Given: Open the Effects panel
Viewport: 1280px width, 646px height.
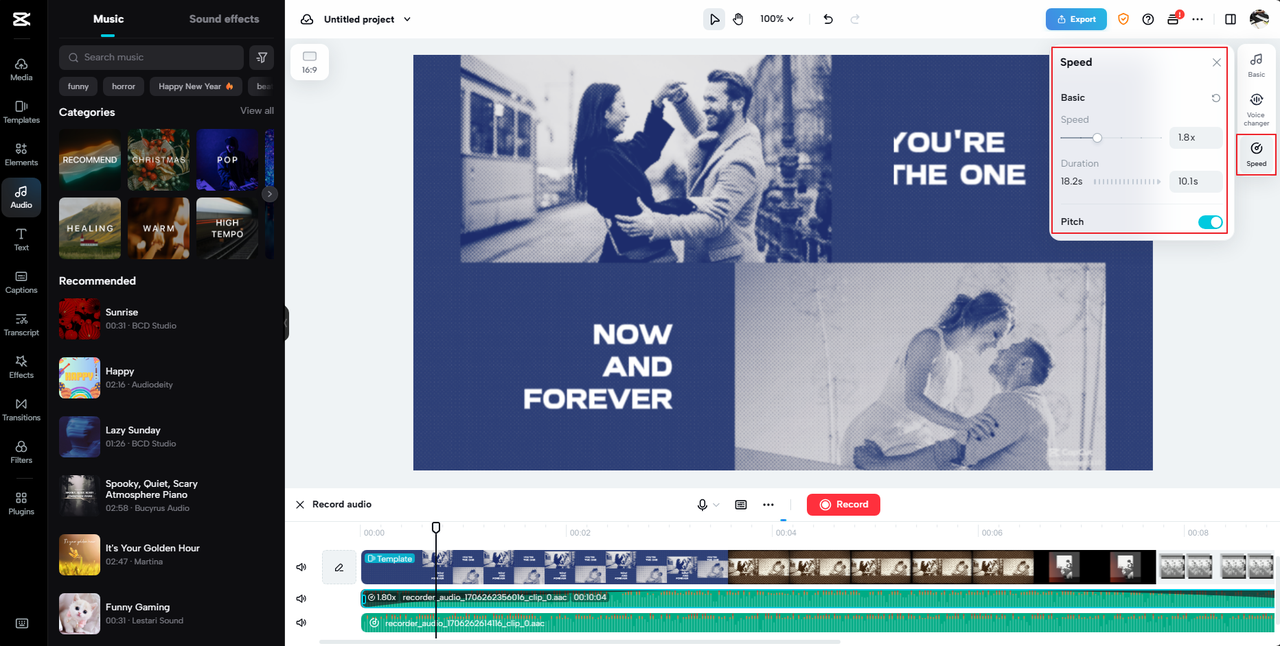Looking at the screenshot, I should (x=21, y=367).
